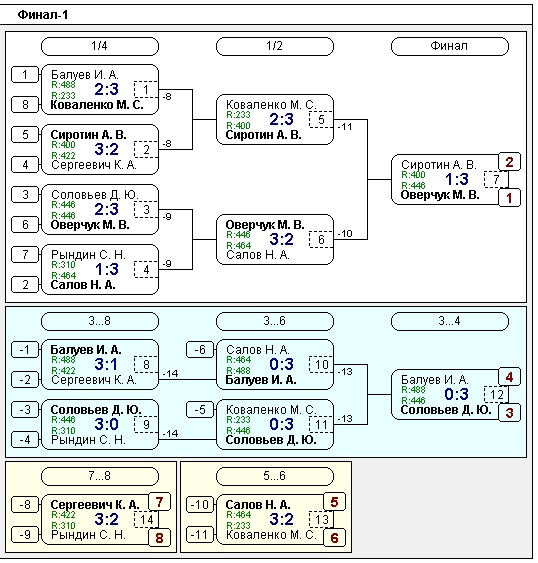This screenshot has height=563, width=538.
Task: Open quarterfinal match Балуев vs Коваленко
Action: pos(100,90)
